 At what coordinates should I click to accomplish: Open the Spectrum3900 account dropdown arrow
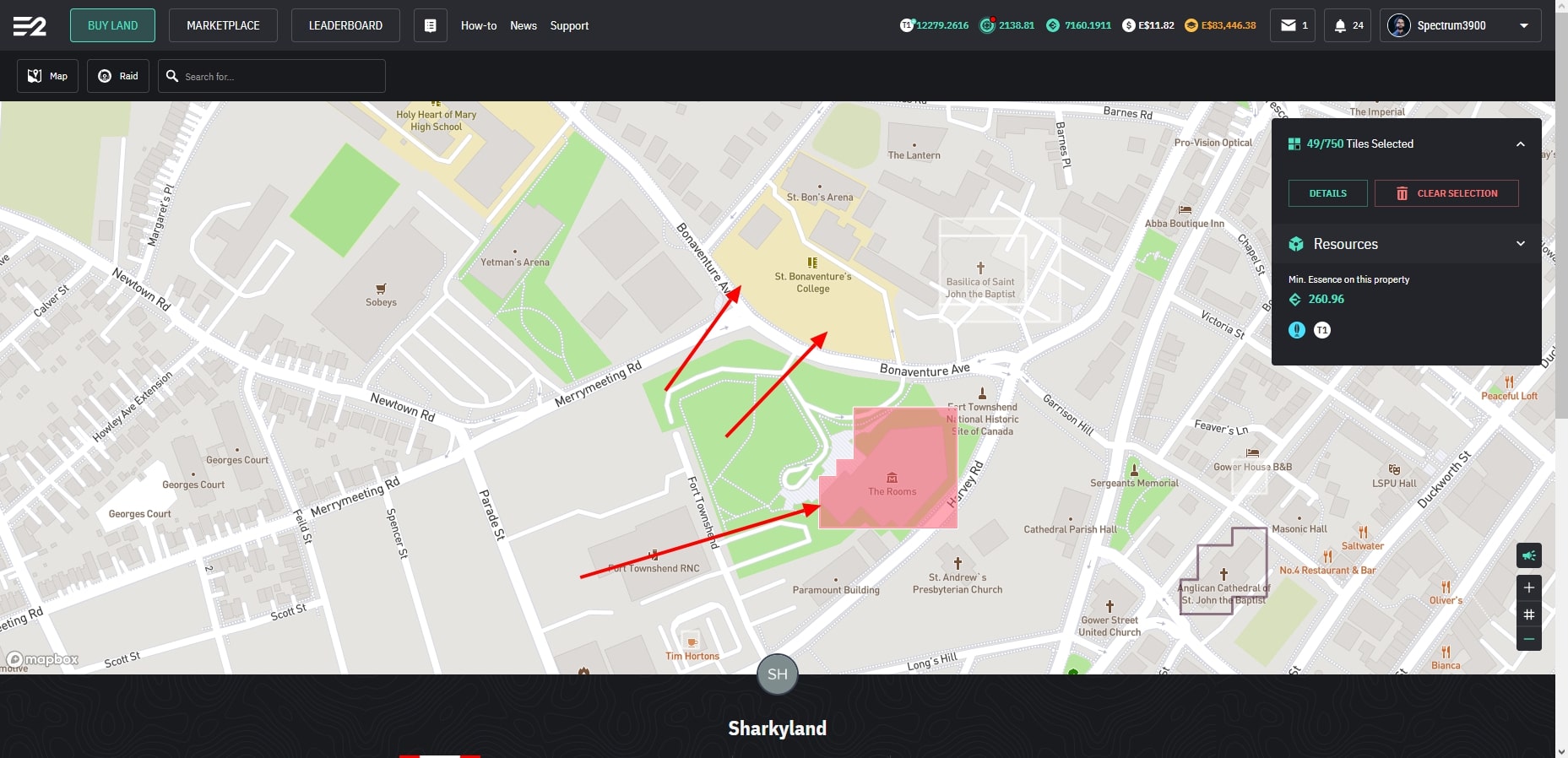tap(1524, 25)
